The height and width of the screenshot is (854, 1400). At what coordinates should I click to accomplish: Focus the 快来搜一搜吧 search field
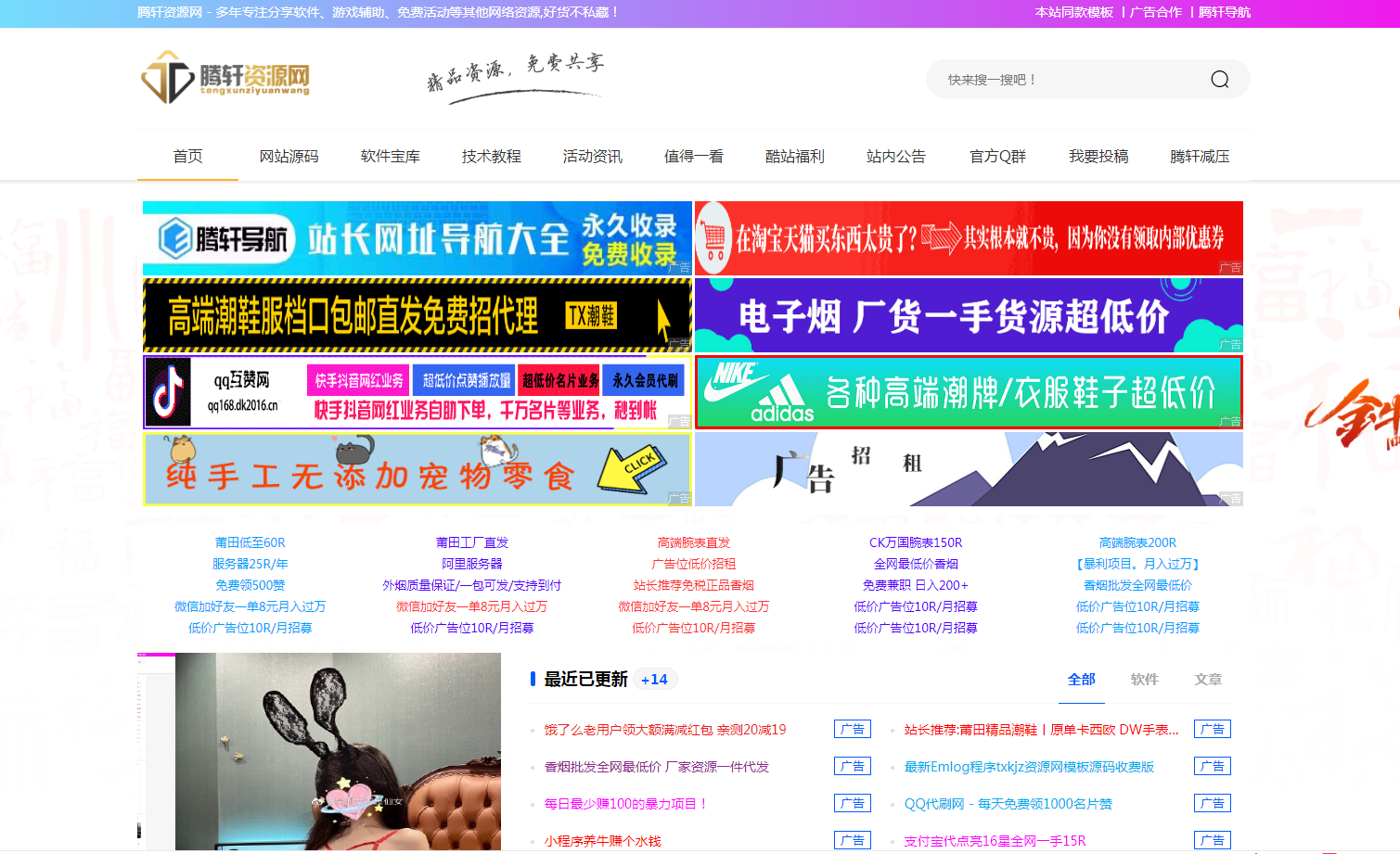click(1067, 80)
